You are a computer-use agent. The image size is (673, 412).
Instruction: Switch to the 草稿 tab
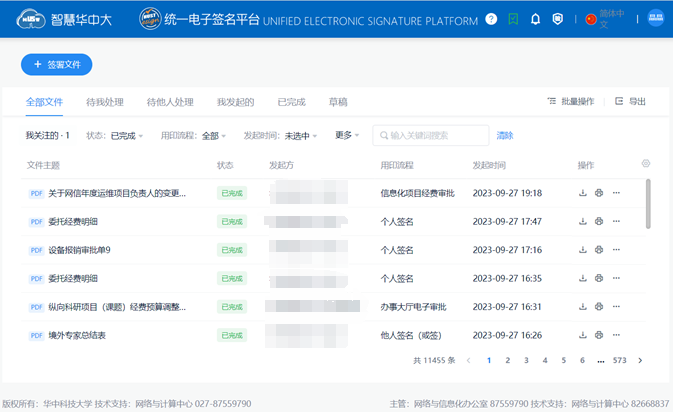(338, 102)
